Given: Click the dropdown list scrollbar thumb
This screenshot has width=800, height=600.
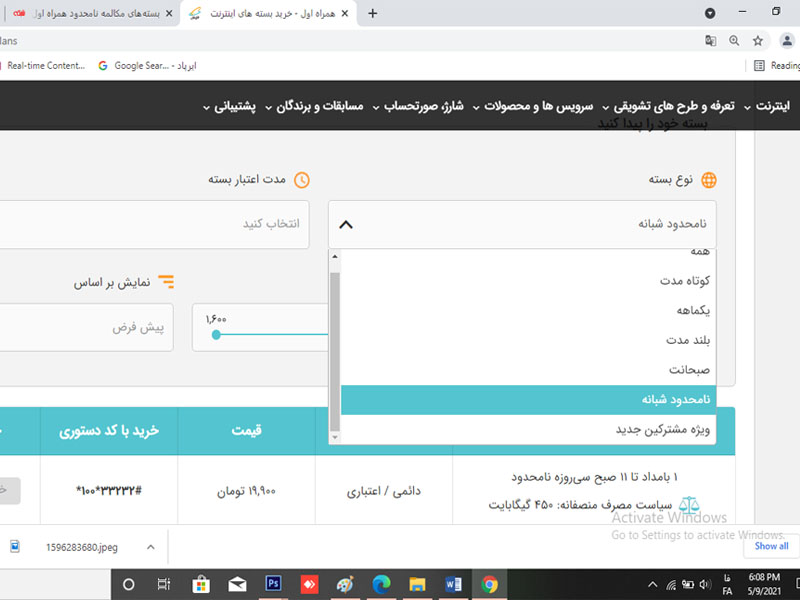Looking at the screenshot, I should [335, 352].
